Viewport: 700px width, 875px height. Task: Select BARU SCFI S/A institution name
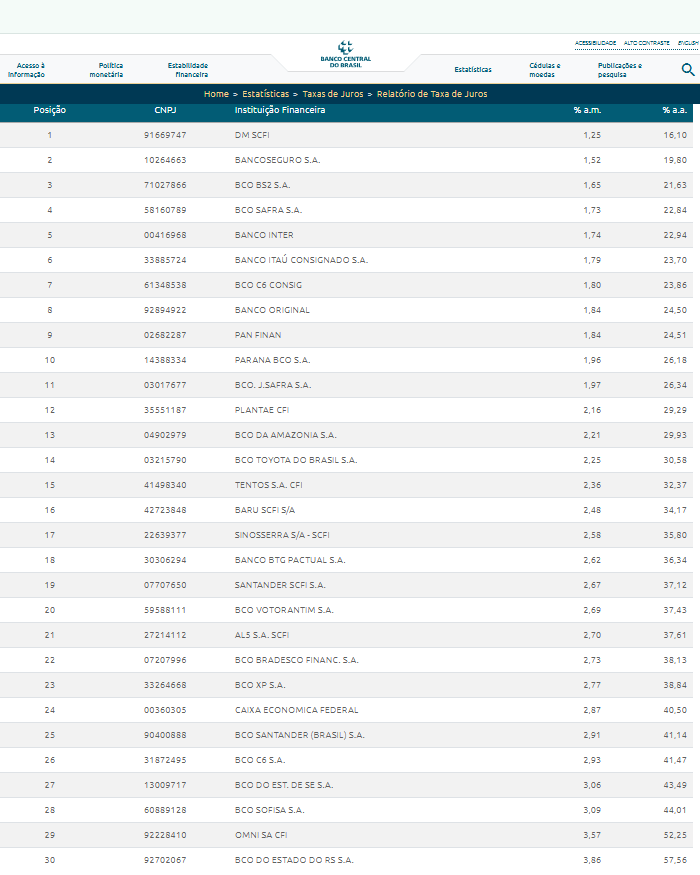point(265,510)
